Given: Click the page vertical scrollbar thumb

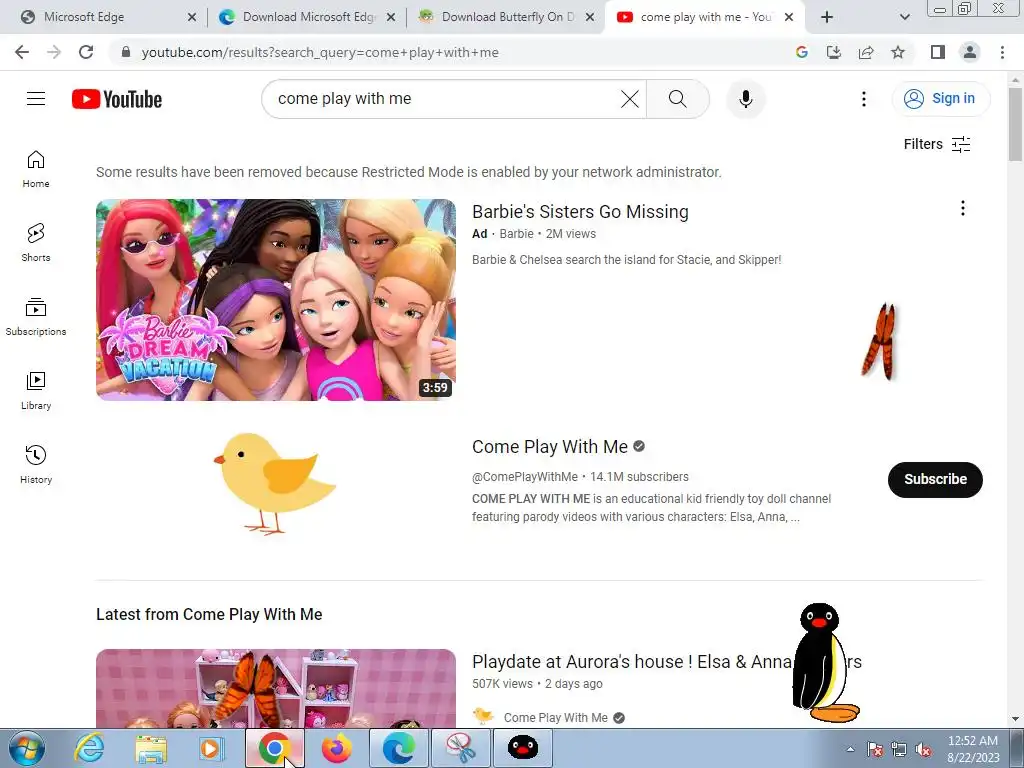Looking at the screenshot, I should pos(1015,124).
